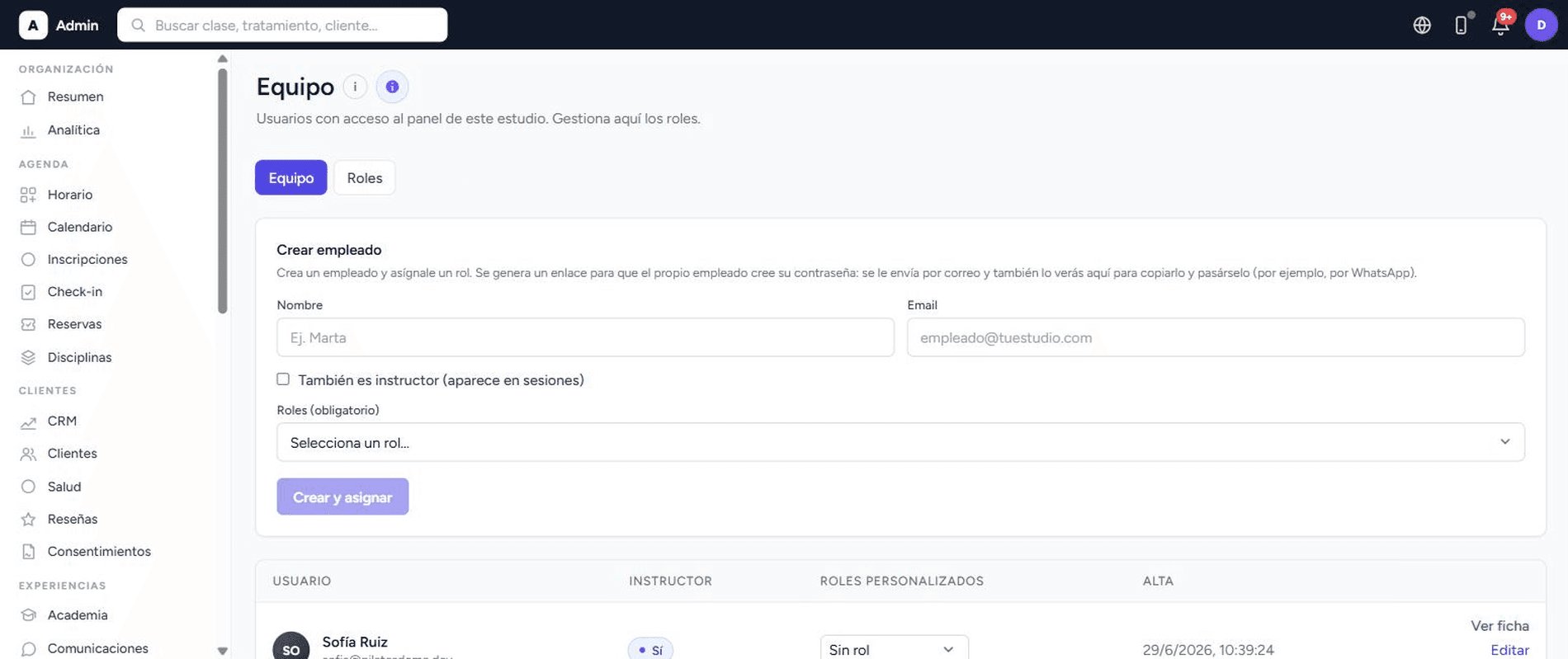Click the sidebar scroll-down arrow
1568x659 pixels.
point(222,651)
